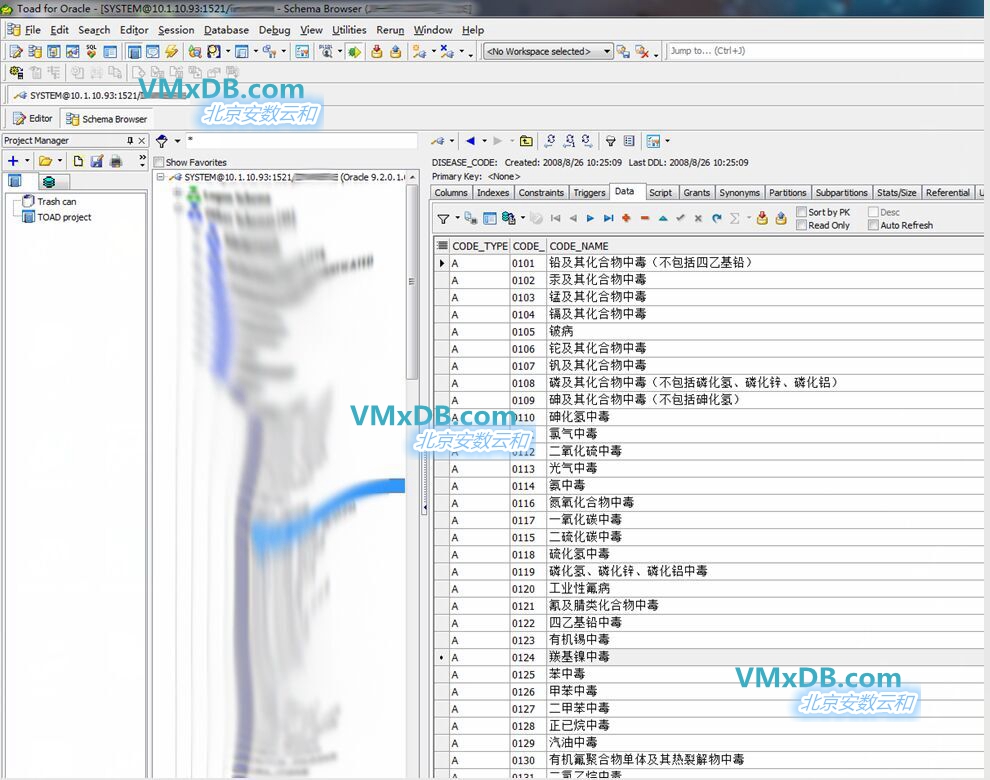
Task: Open a new SQL Editor from the main toolbar
Action: [16, 51]
